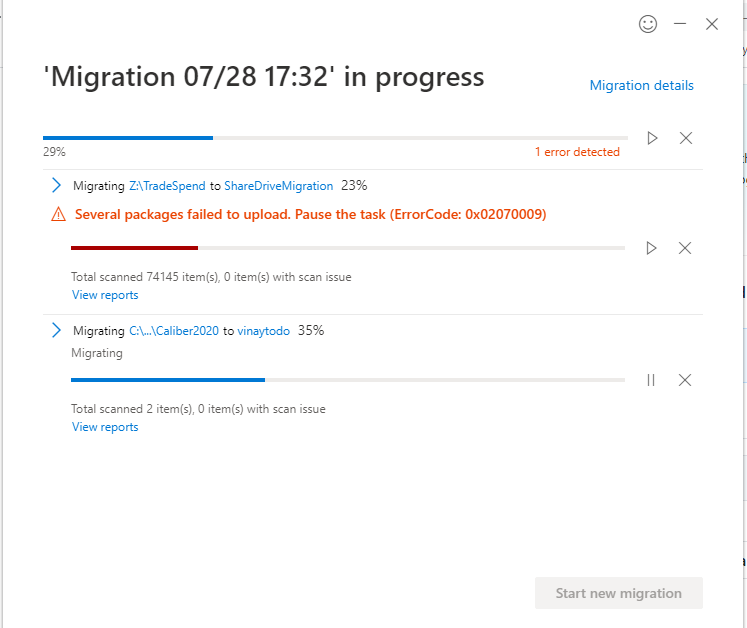The image size is (747, 628).
Task: Cancel the overall migration with the top X icon
Action: [686, 138]
